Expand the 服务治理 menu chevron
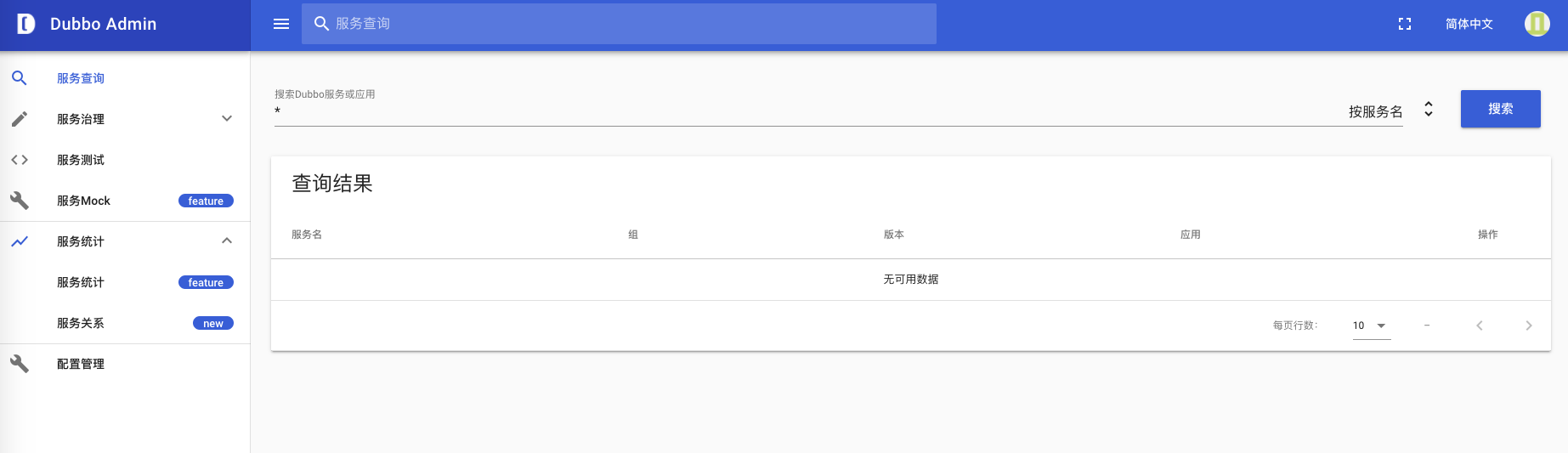Screen dimensions: 1568x453 pyautogui.click(x=227, y=118)
